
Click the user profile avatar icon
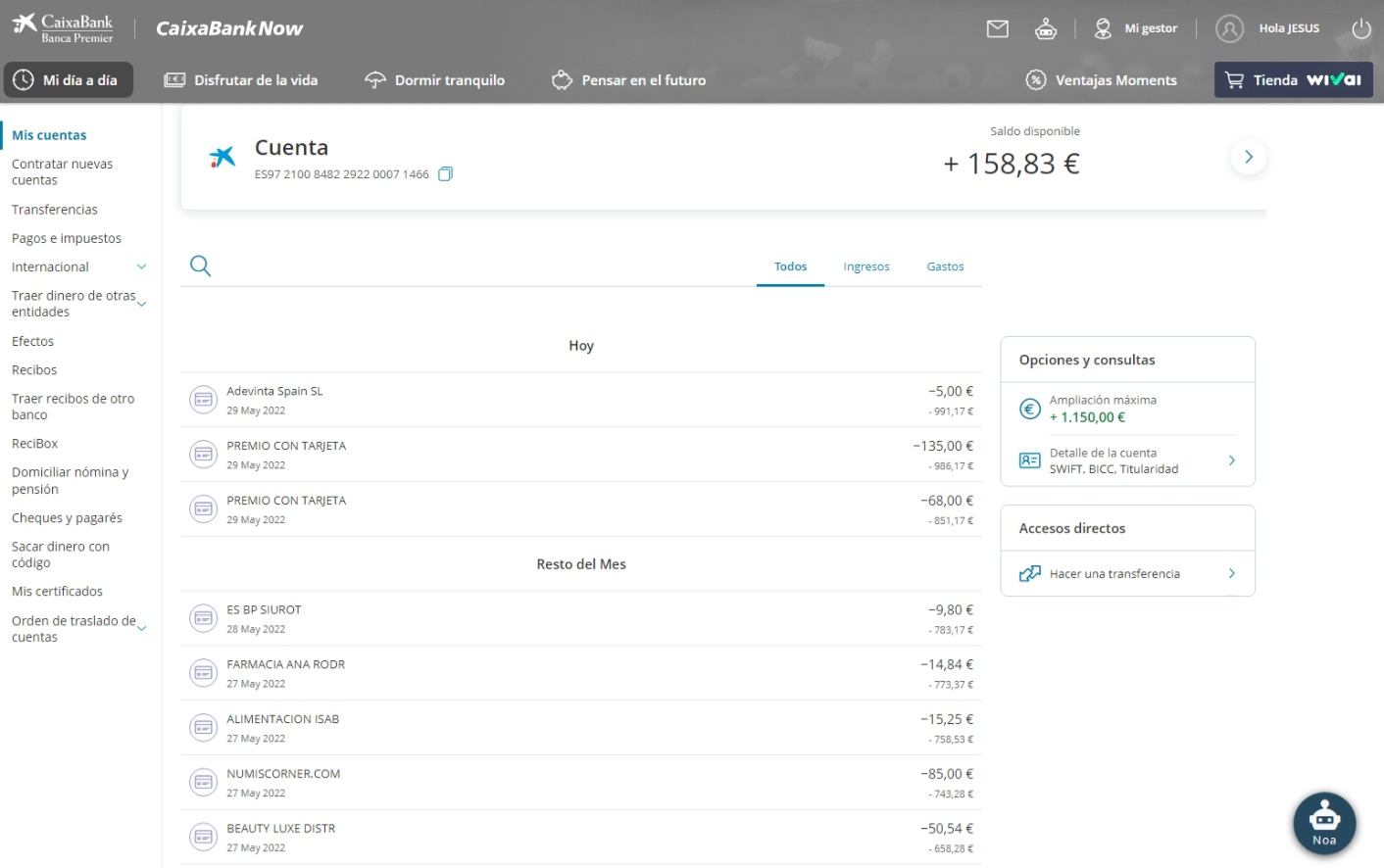(1229, 28)
